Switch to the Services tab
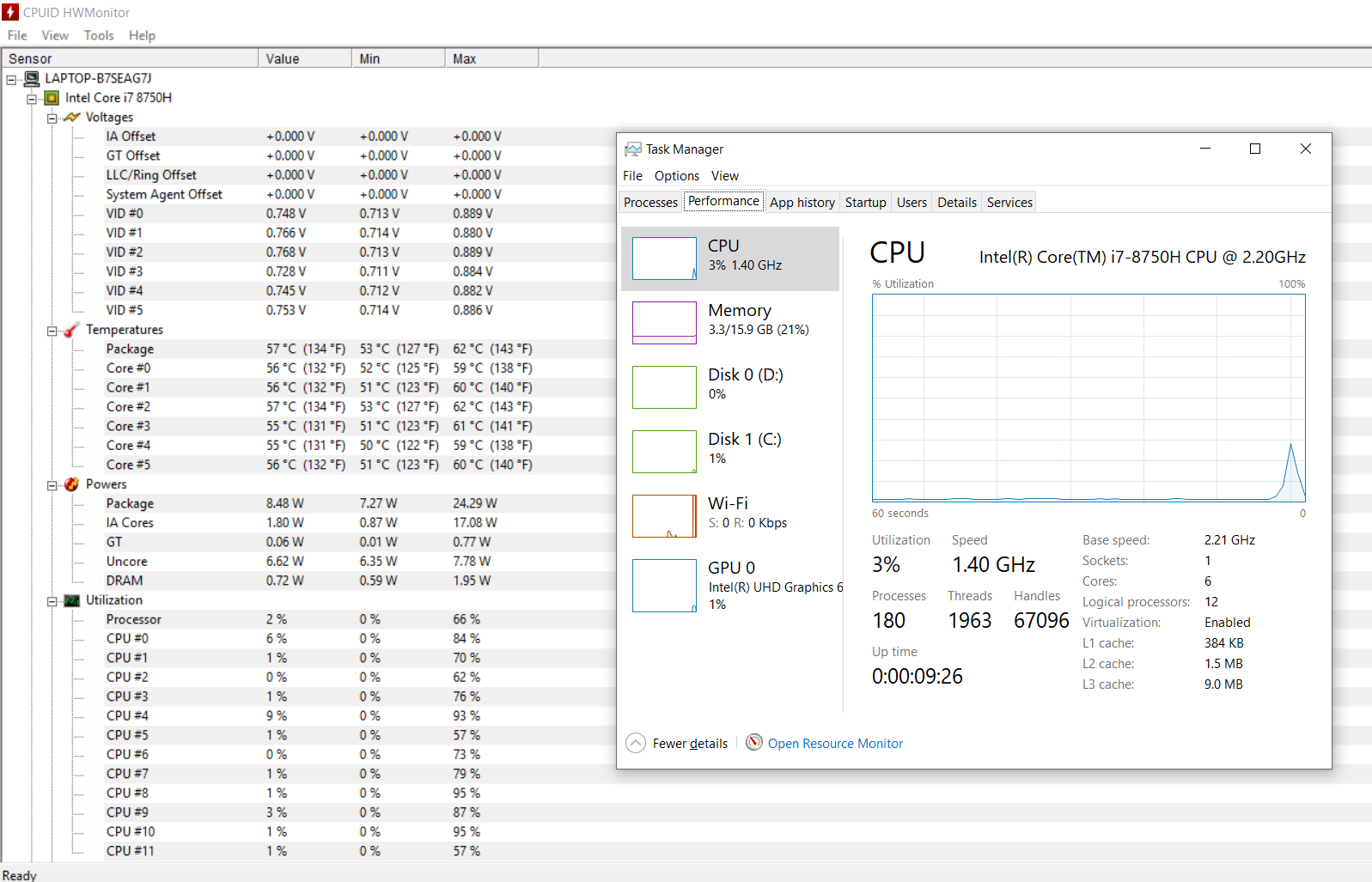This screenshot has width=1372, height=882. 1009,203
